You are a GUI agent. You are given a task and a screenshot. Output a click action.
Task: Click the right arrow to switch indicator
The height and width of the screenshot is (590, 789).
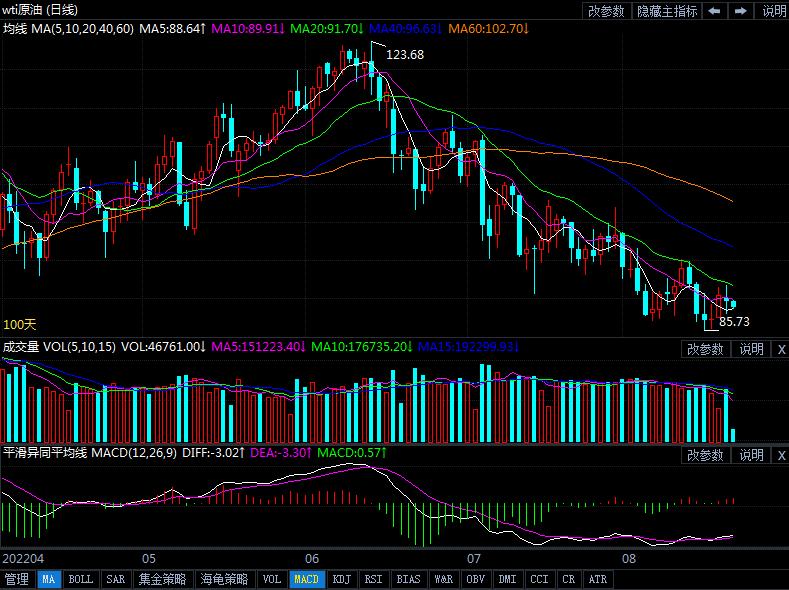point(742,11)
